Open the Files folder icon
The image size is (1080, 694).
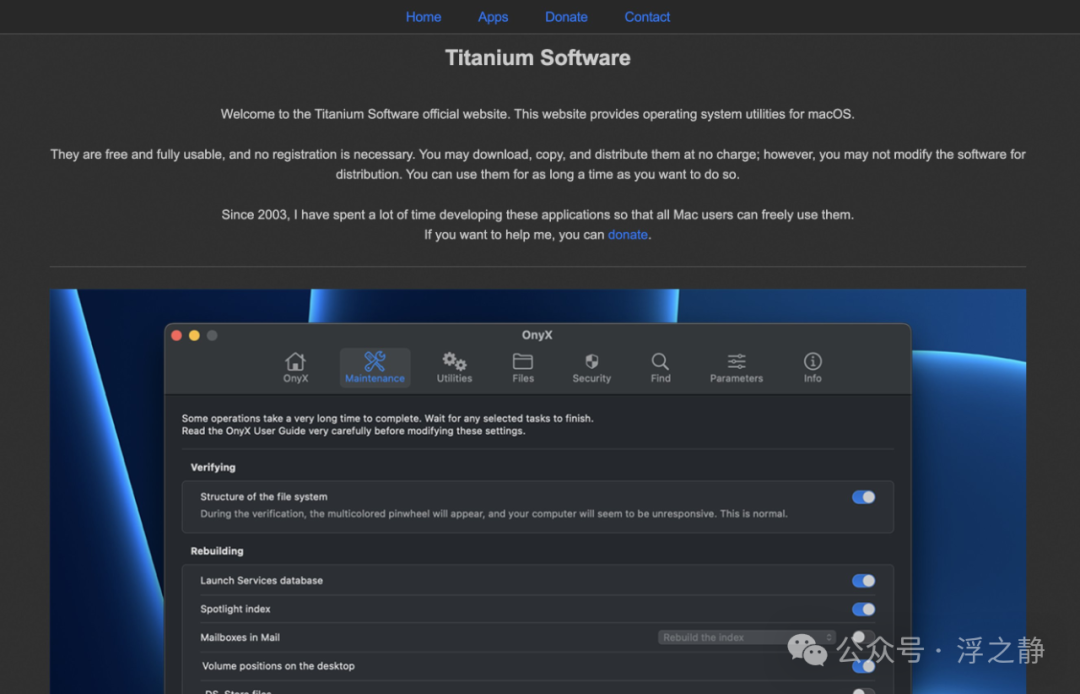coord(523,368)
